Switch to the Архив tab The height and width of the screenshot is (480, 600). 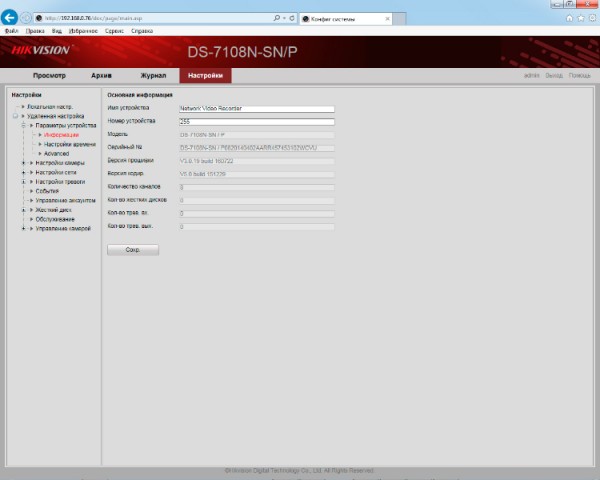[x=101, y=75]
